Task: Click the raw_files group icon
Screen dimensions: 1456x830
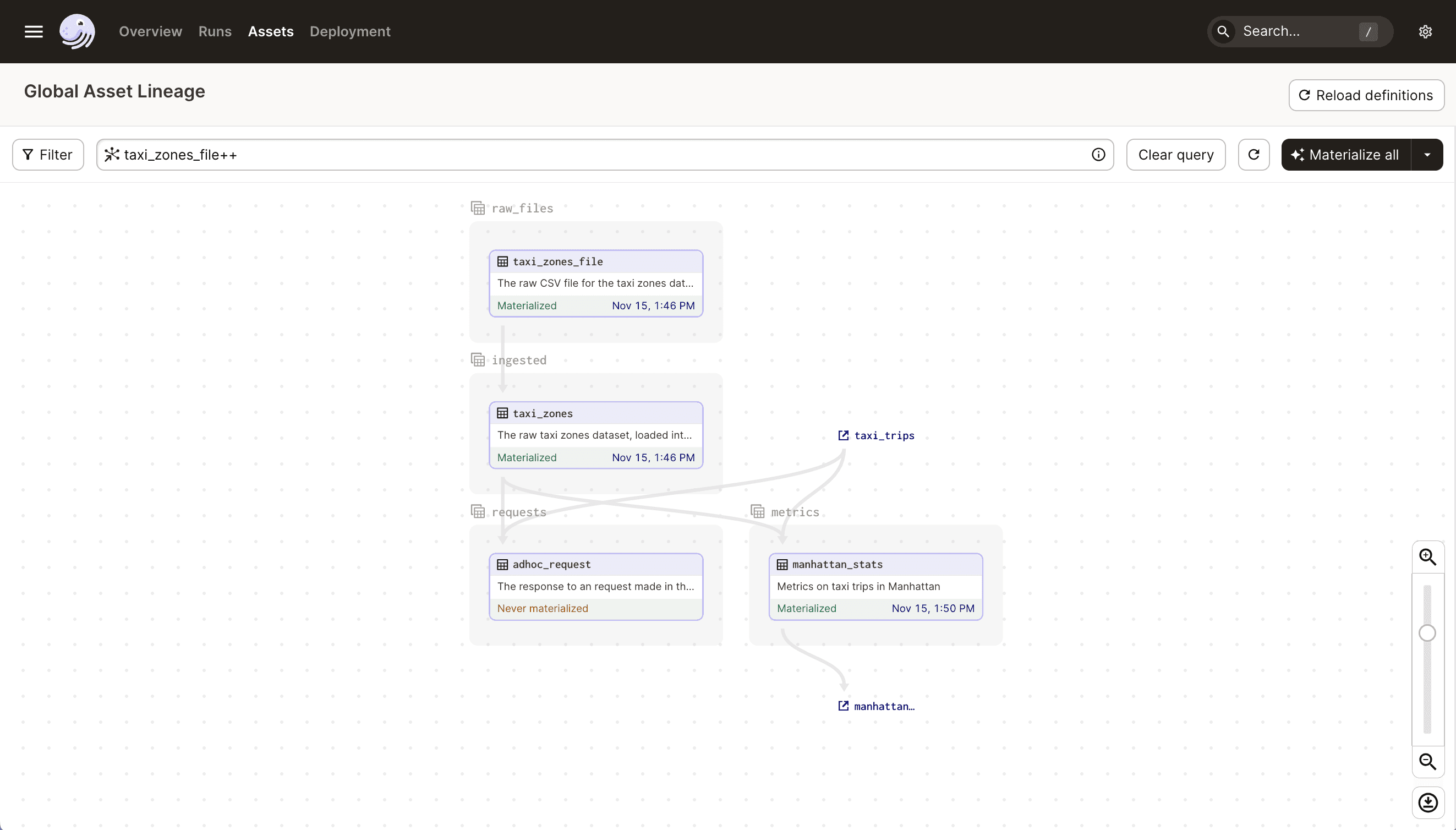Action: tap(478, 208)
